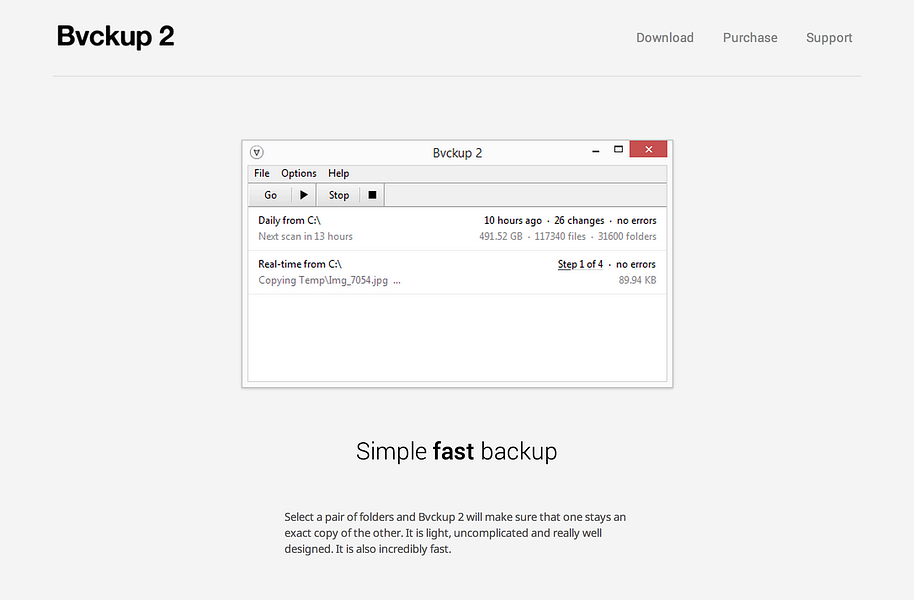This screenshot has height=600, width=914.
Task: Click 'Next scan in 13 hours' text
Action: pos(305,236)
